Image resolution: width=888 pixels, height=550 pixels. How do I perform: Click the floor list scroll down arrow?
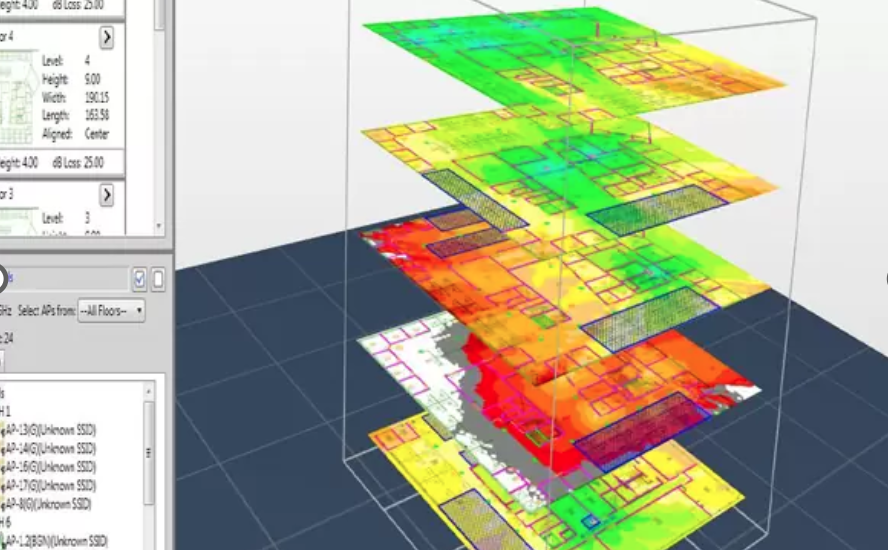pos(159,226)
